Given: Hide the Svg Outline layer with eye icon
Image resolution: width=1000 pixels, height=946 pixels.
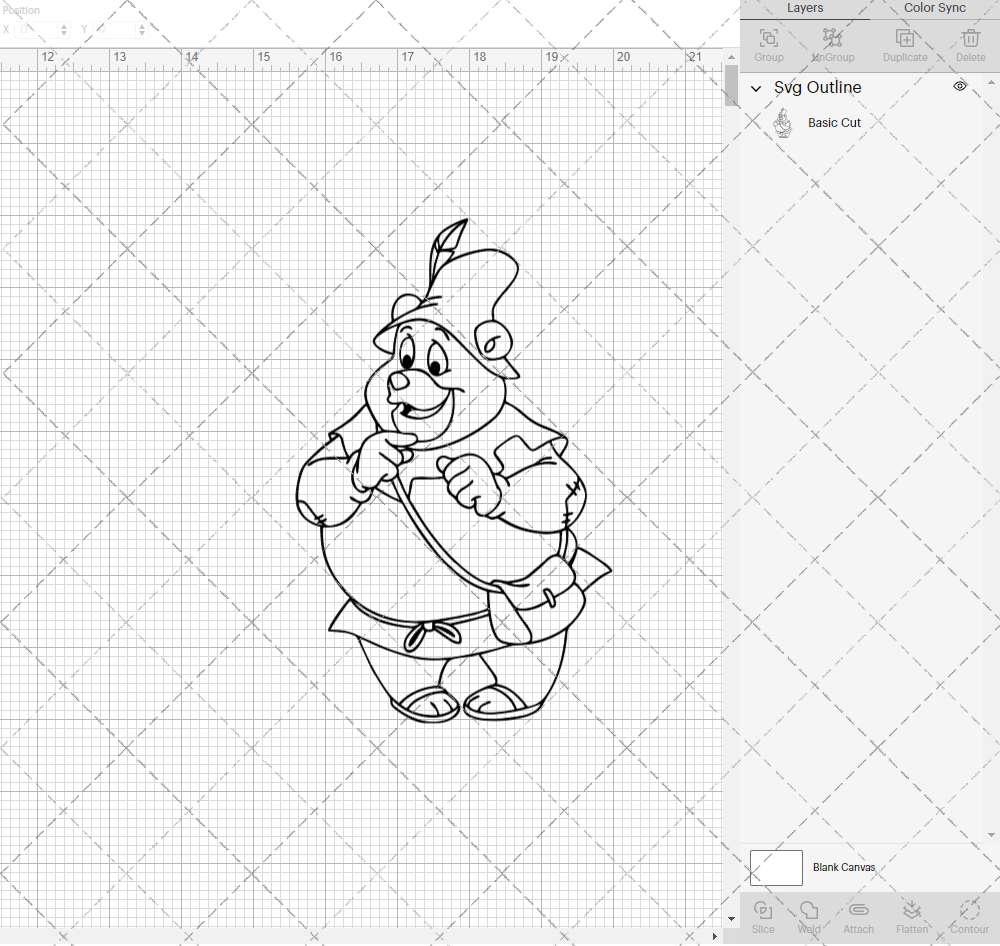Looking at the screenshot, I should 960,87.
